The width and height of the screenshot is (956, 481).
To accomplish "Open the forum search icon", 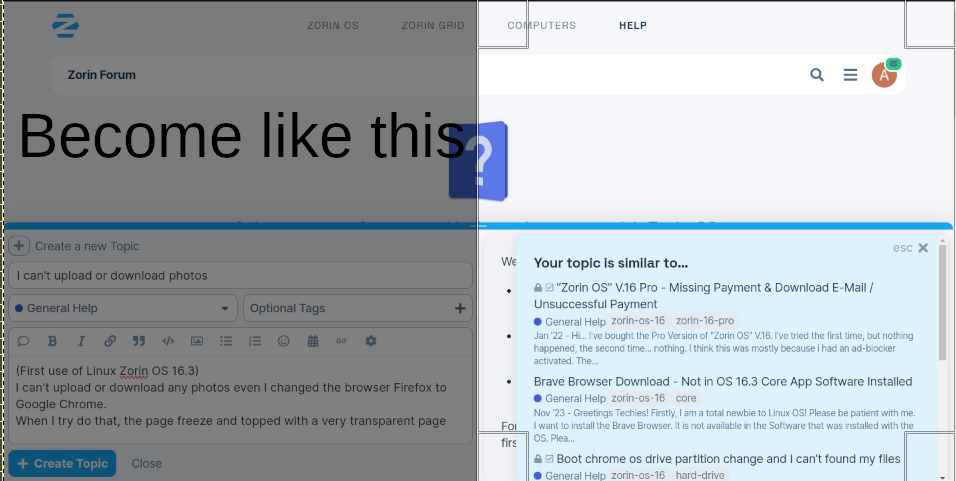I will (x=817, y=75).
